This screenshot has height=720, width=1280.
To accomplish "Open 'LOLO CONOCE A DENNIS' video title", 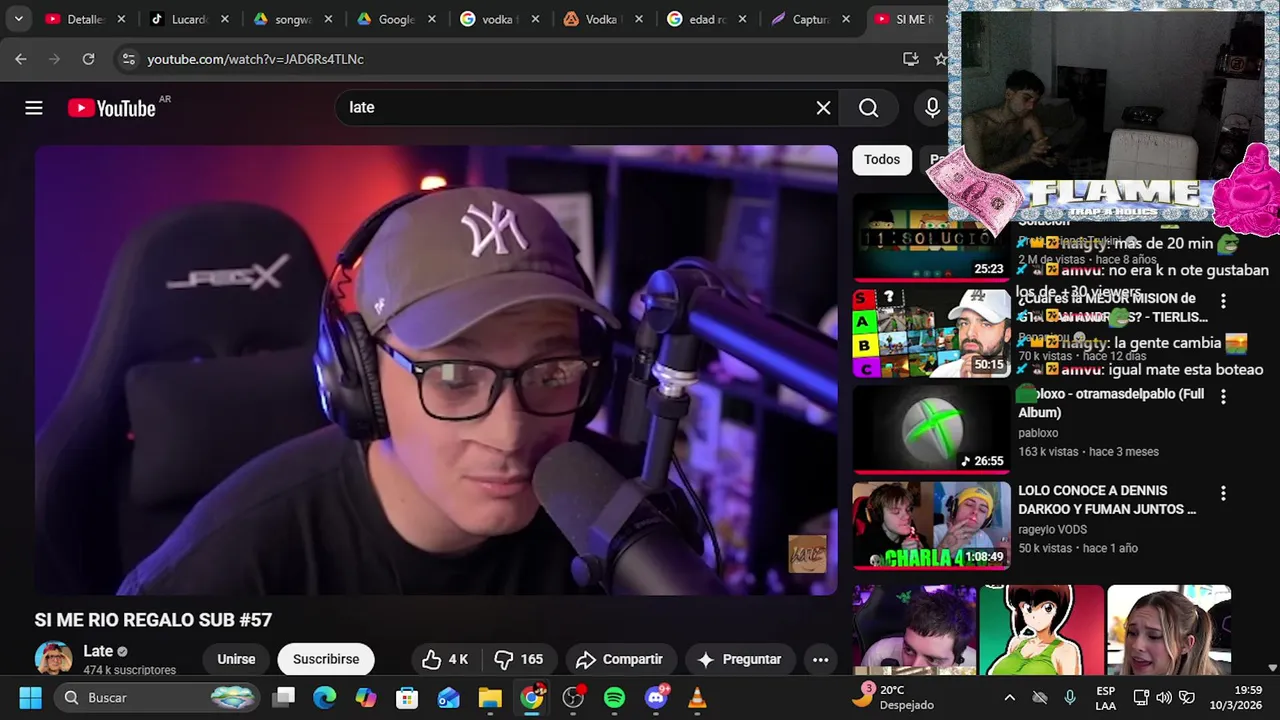I will [1107, 500].
